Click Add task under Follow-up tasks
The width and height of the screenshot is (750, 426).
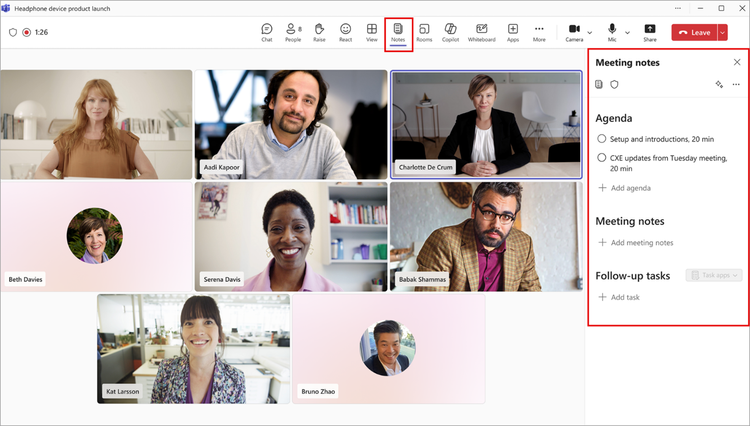[619, 297]
